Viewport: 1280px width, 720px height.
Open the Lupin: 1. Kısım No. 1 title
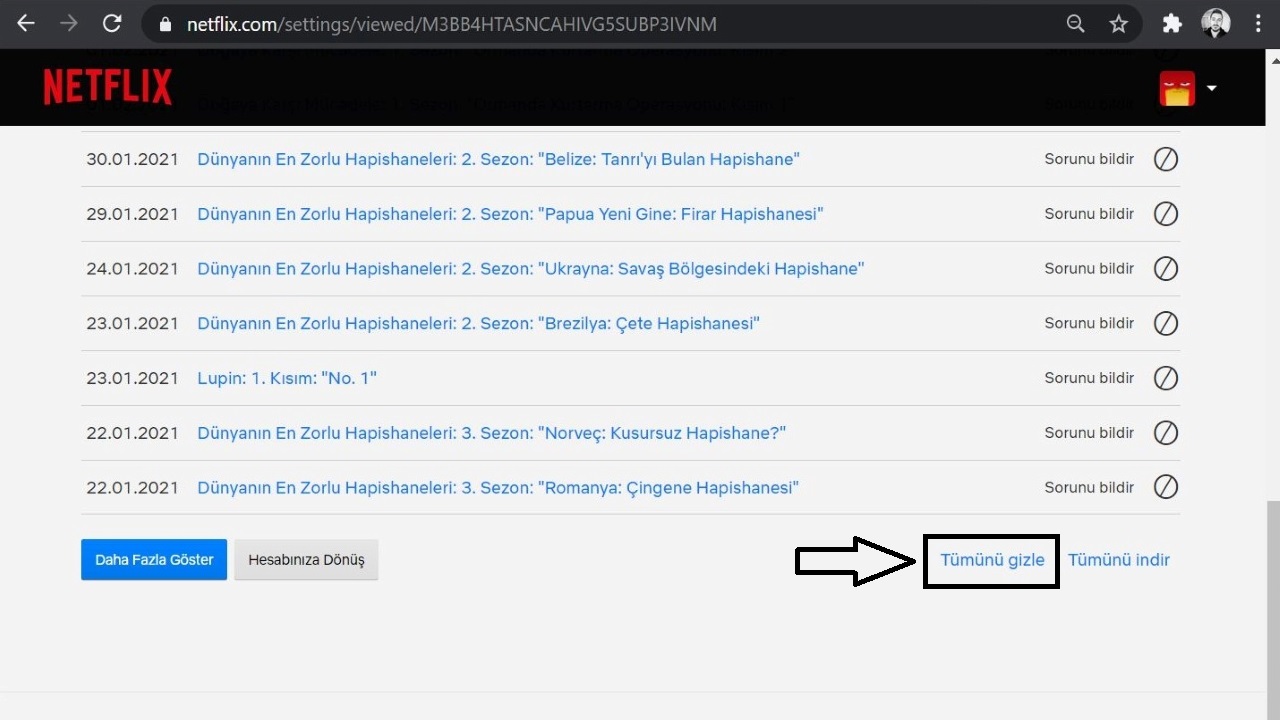287,378
